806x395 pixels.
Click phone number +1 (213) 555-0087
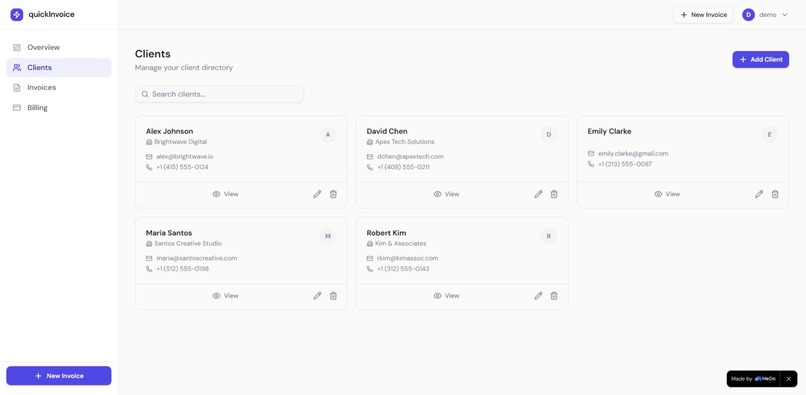click(x=625, y=164)
